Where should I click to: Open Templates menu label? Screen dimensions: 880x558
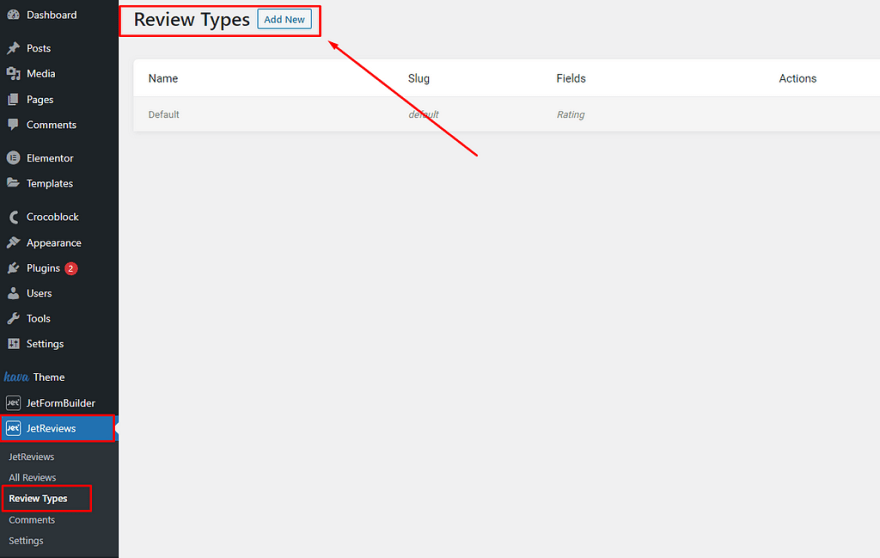point(50,184)
